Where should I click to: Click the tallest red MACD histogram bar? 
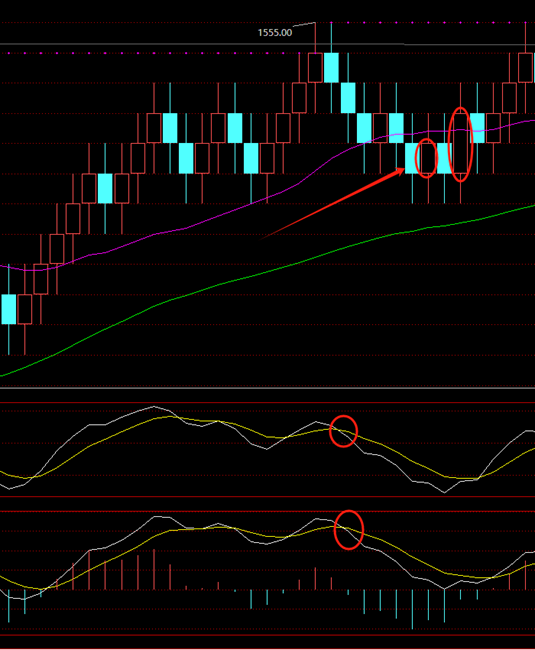point(154,569)
